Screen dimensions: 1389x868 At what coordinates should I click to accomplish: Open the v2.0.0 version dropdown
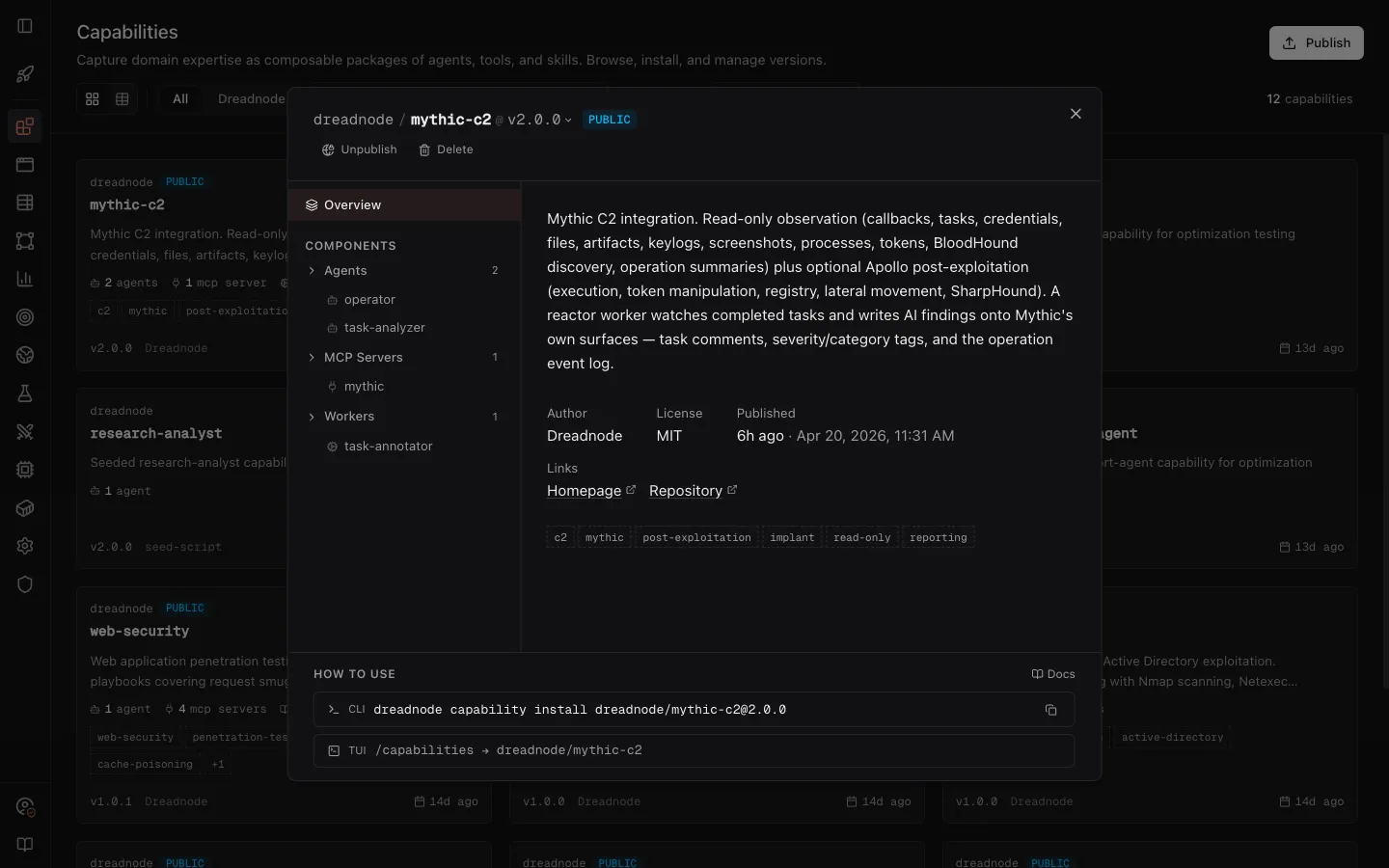538,120
